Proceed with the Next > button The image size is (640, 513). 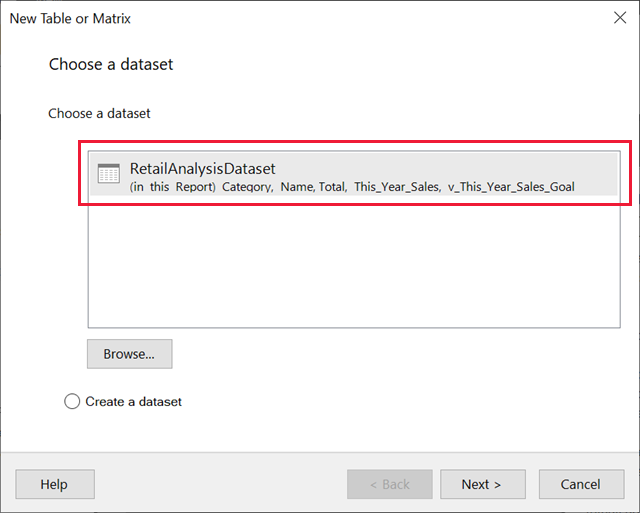coord(483,484)
